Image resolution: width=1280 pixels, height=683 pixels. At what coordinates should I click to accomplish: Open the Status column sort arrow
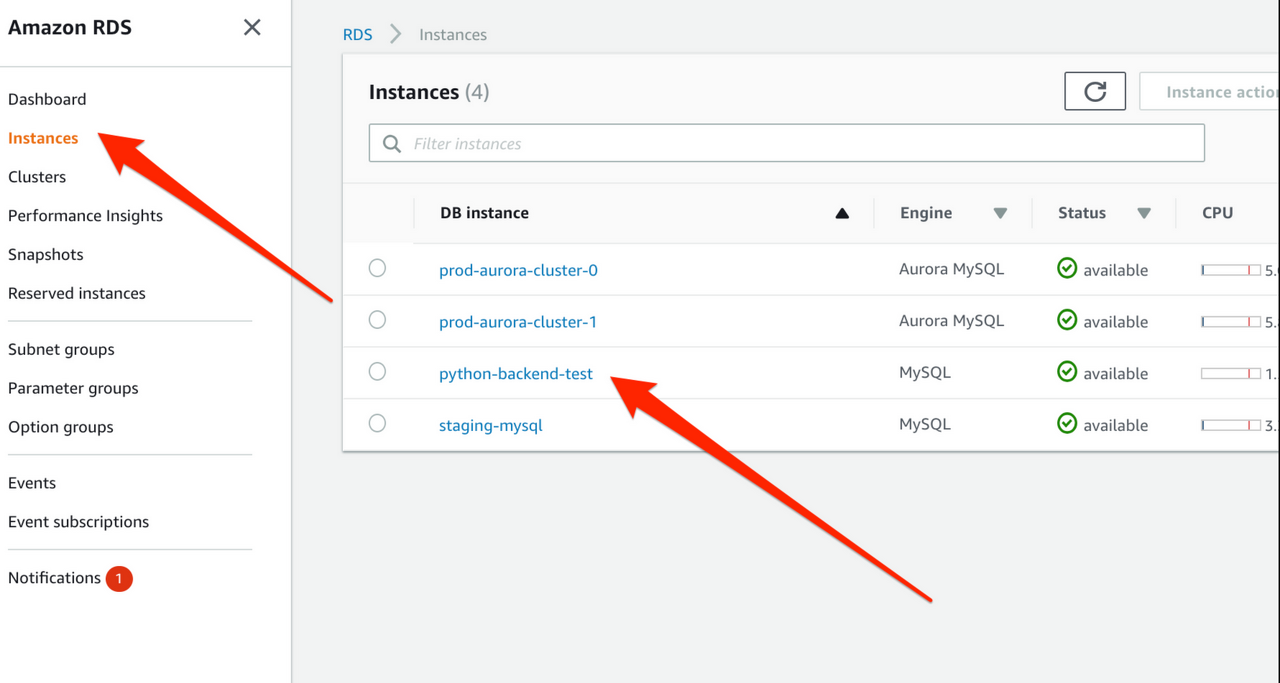point(1144,213)
